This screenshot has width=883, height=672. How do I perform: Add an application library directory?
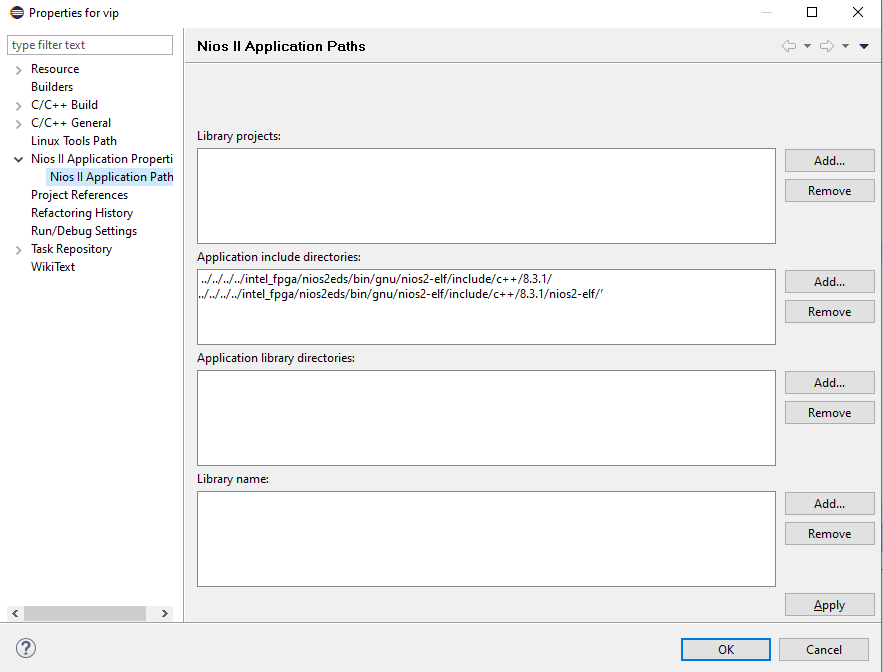[830, 383]
